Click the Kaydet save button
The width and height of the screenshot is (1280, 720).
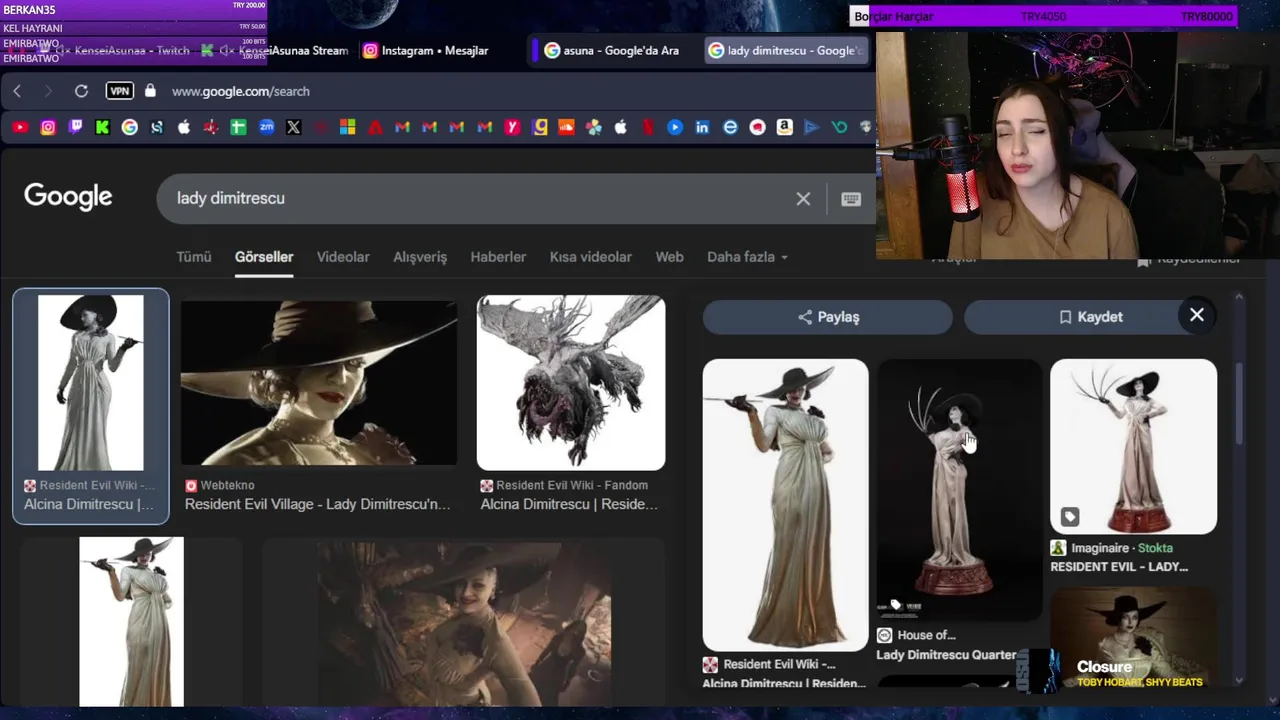pyautogui.click(x=1090, y=317)
